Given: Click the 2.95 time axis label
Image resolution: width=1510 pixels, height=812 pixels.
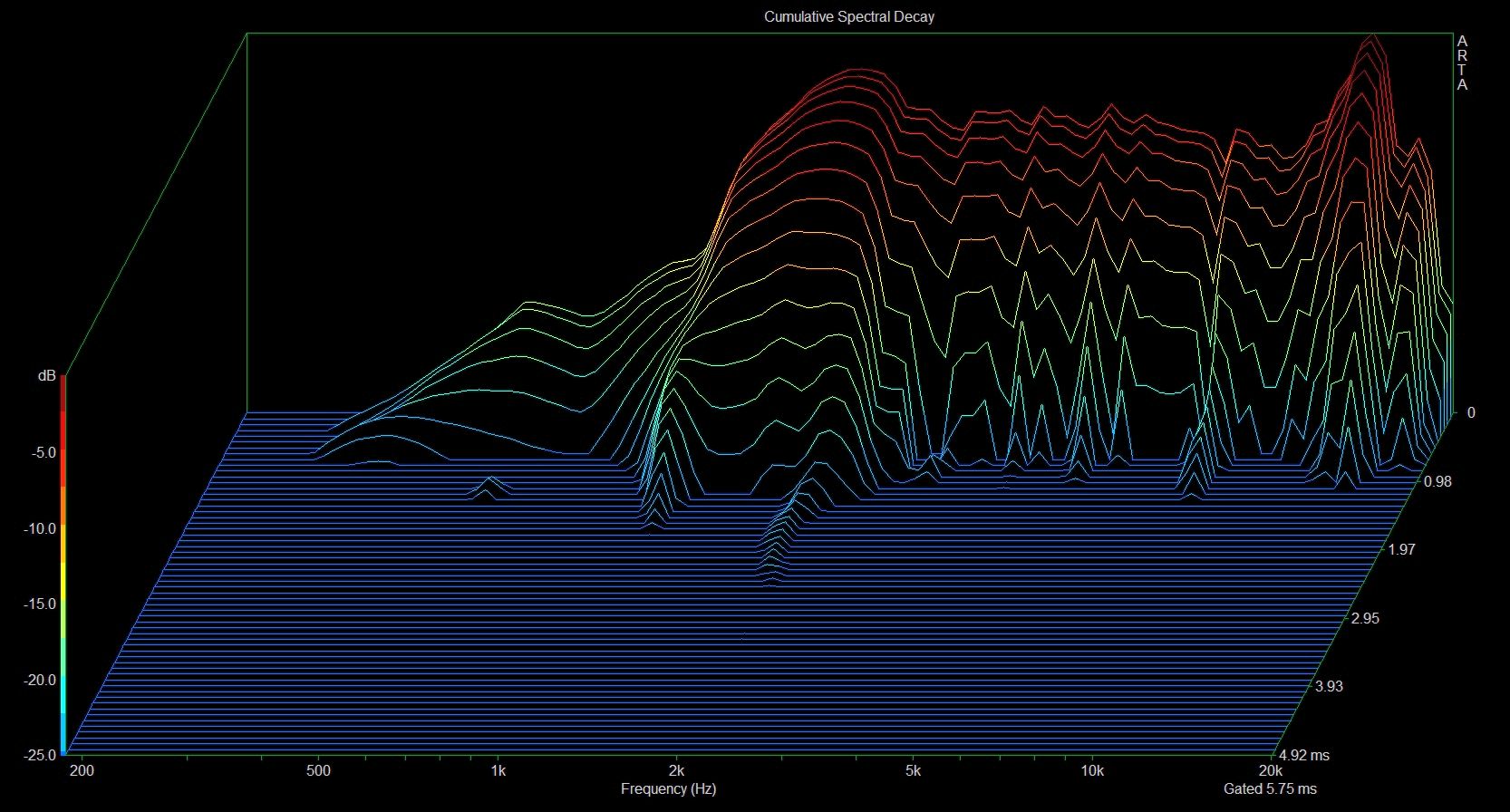Looking at the screenshot, I should pos(1365,618).
